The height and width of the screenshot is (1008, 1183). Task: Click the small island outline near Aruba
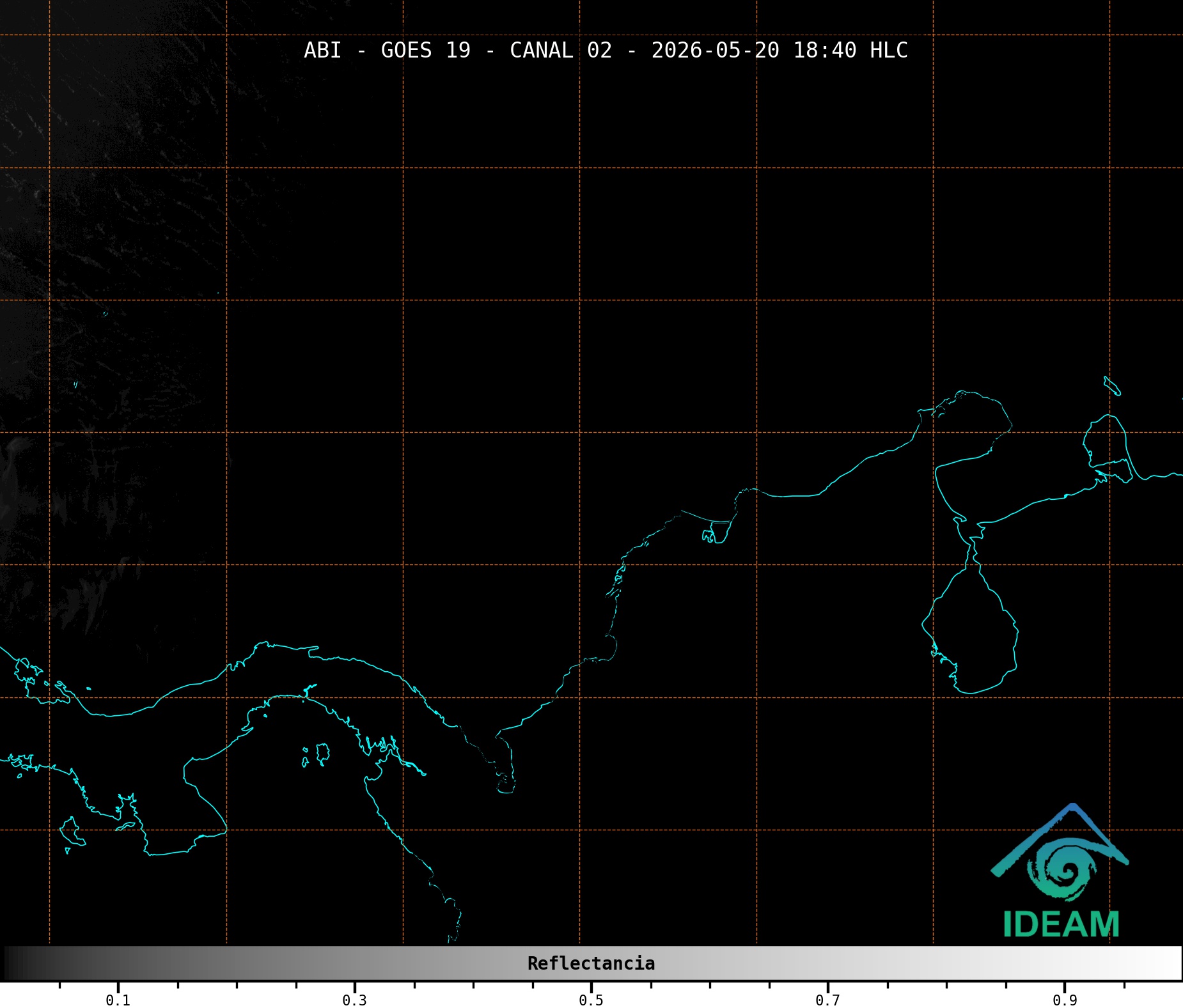point(1112,386)
